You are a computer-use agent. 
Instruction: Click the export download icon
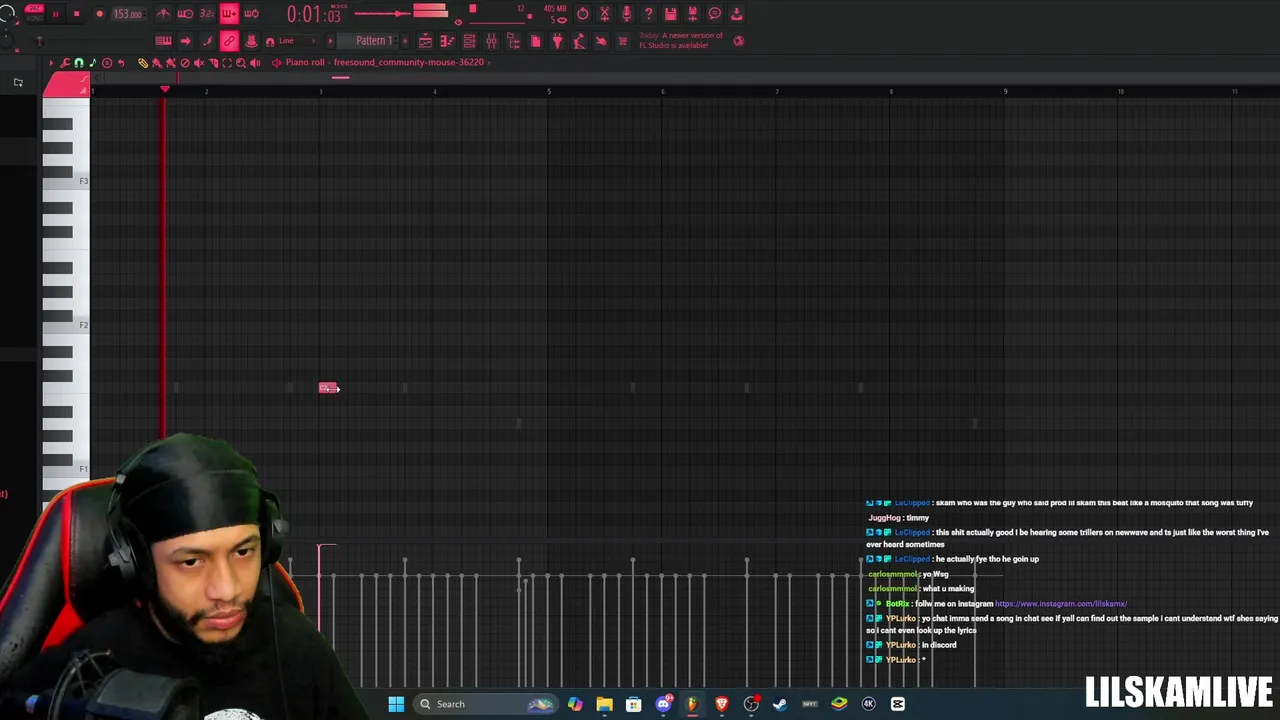pos(737,14)
